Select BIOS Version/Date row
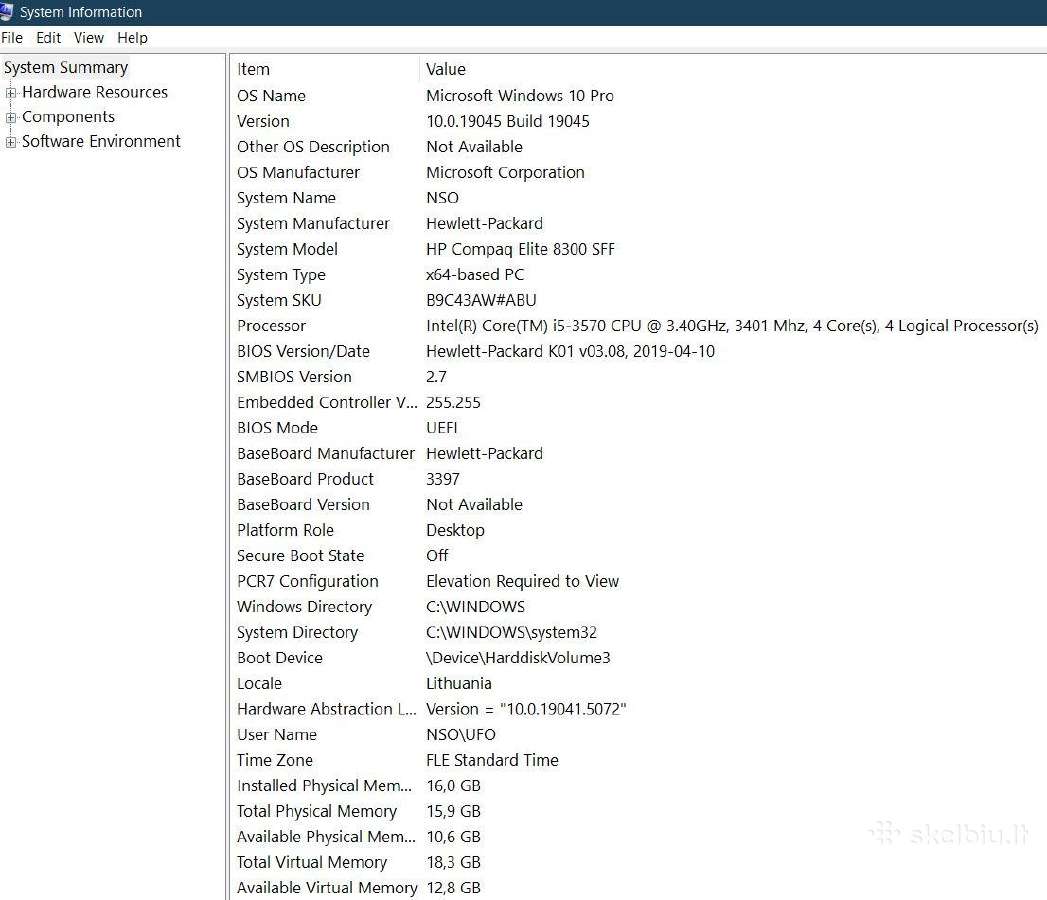 [x=303, y=351]
